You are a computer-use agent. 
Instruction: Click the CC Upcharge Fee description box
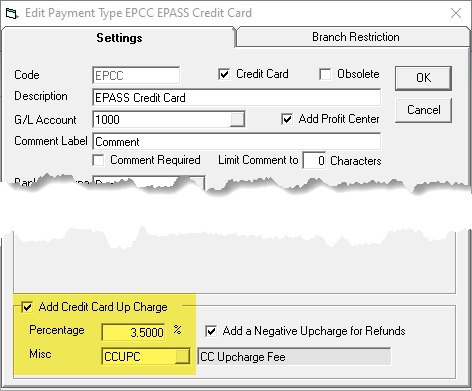[294, 357]
